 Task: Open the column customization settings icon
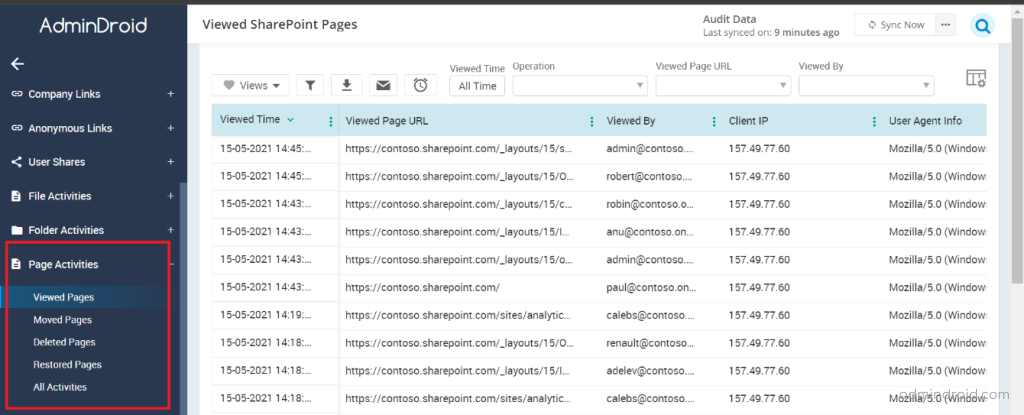click(x=976, y=78)
